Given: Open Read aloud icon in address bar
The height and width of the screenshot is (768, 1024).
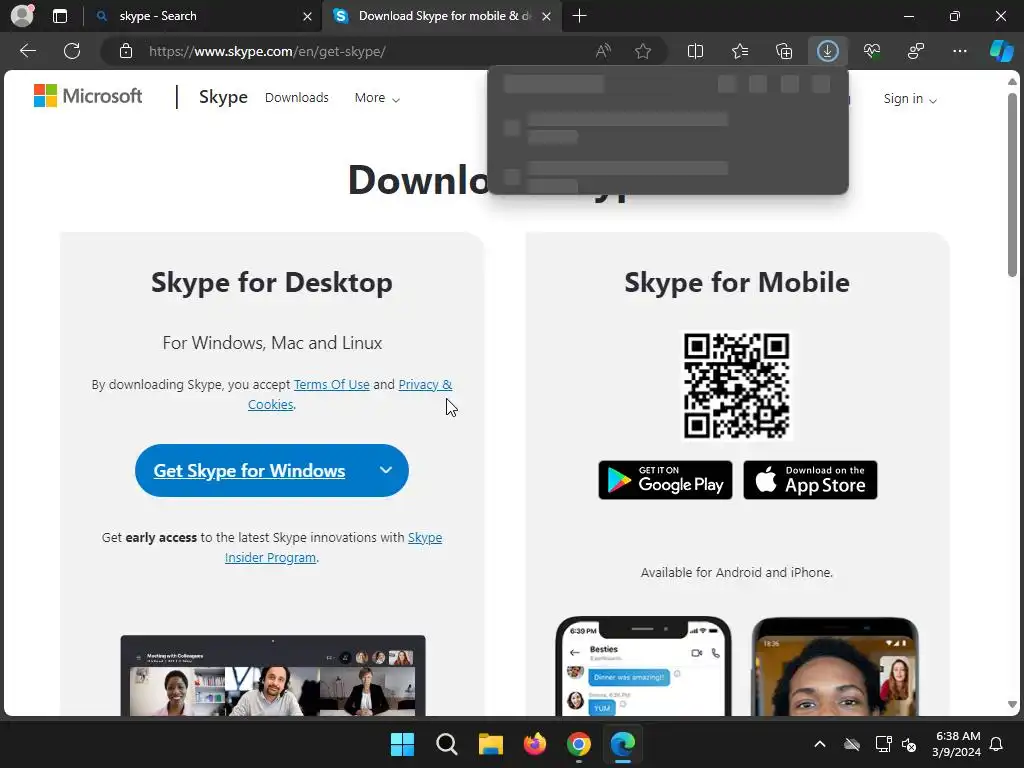Looking at the screenshot, I should tap(603, 51).
